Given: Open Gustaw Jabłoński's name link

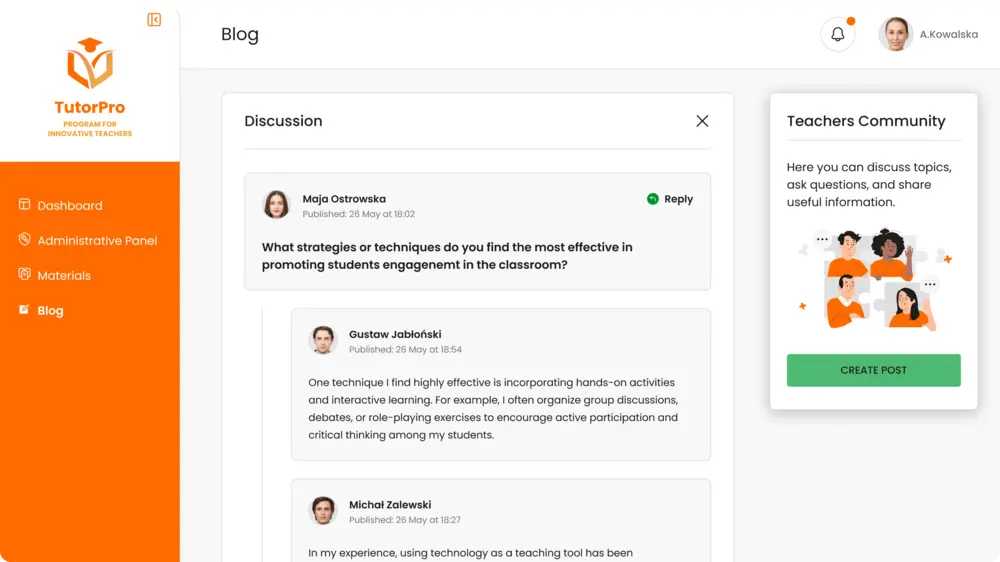Looking at the screenshot, I should 395,334.
